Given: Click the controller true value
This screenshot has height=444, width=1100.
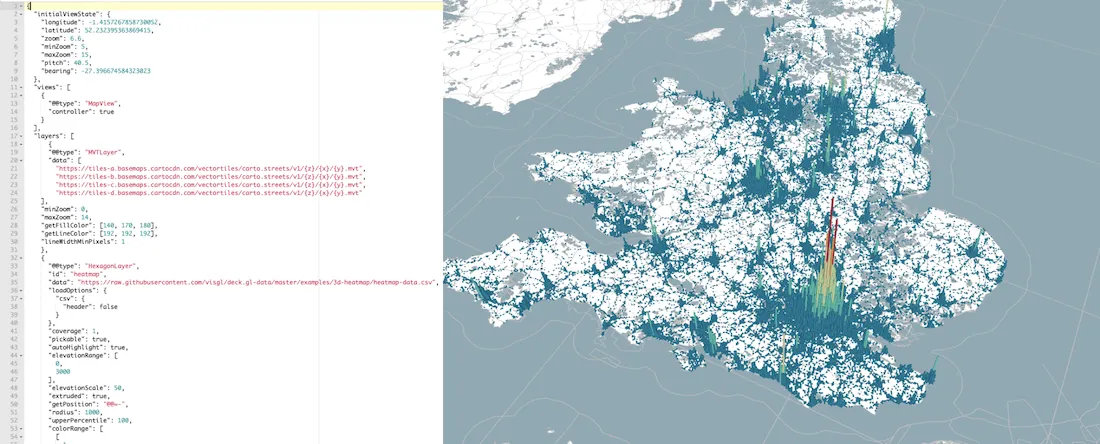Looking at the screenshot, I should (x=107, y=112).
